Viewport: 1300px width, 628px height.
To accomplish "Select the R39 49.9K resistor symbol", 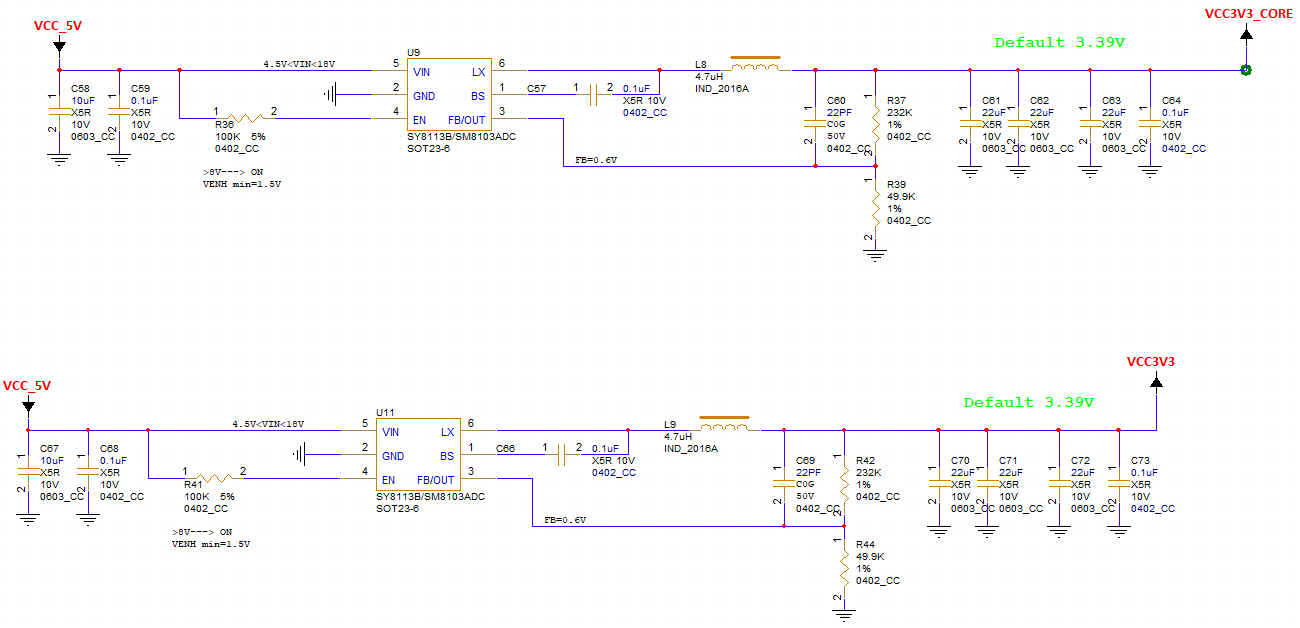I will click(x=875, y=208).
